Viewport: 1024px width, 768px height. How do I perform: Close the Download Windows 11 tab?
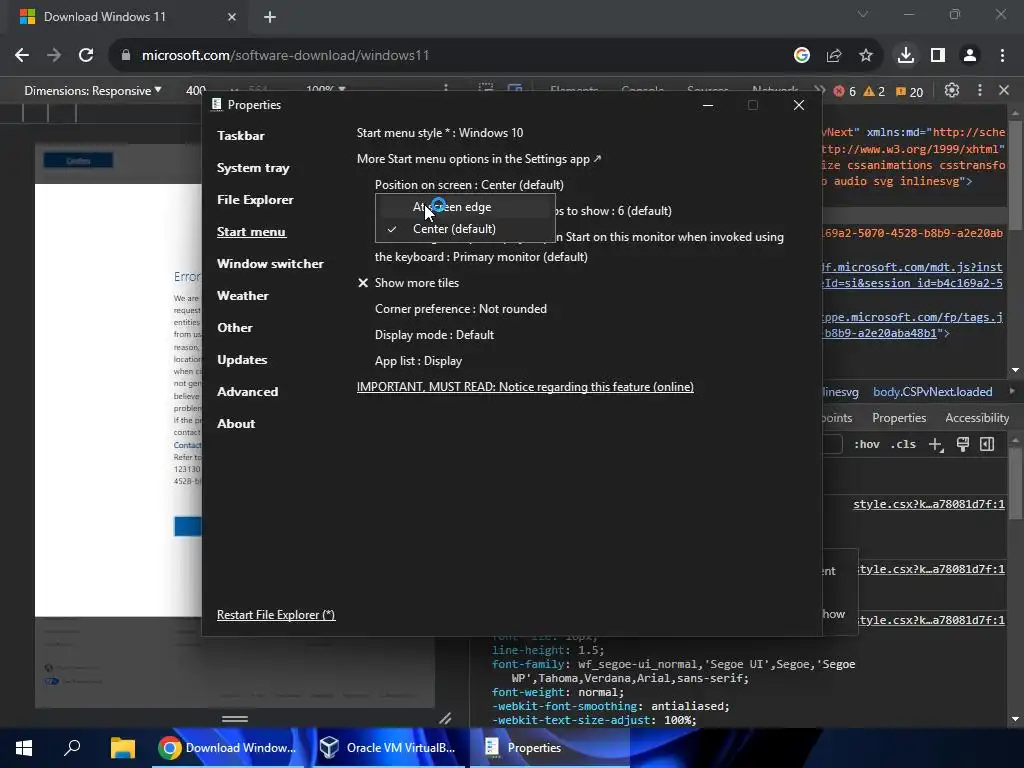click(x=232, y=17)
